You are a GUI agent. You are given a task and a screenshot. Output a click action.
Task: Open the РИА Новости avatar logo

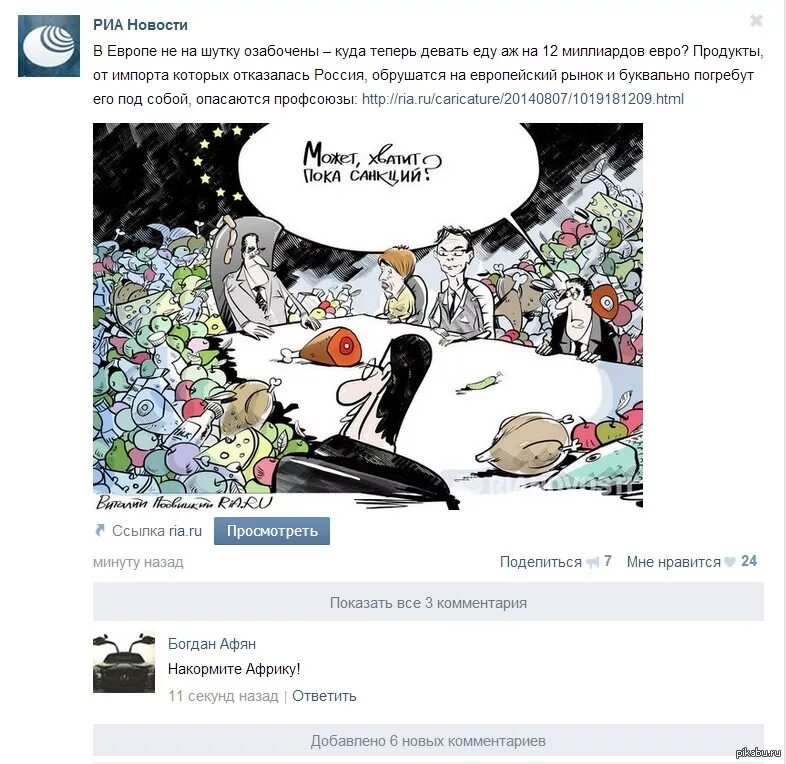pyautogui.click(x=49, y=46)
